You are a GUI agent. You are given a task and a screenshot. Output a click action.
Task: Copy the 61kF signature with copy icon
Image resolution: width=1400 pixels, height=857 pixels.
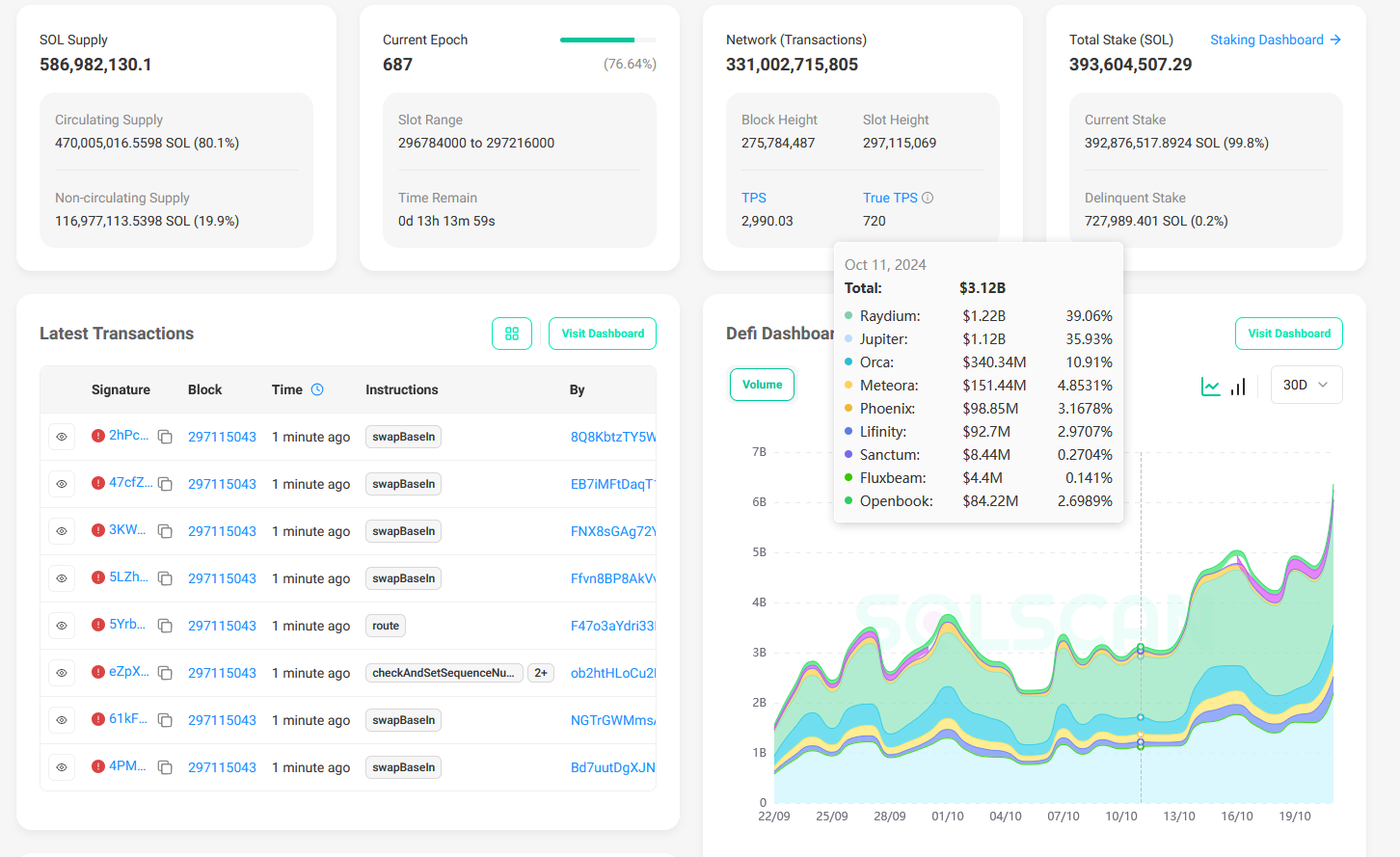[x=165, y=720]
